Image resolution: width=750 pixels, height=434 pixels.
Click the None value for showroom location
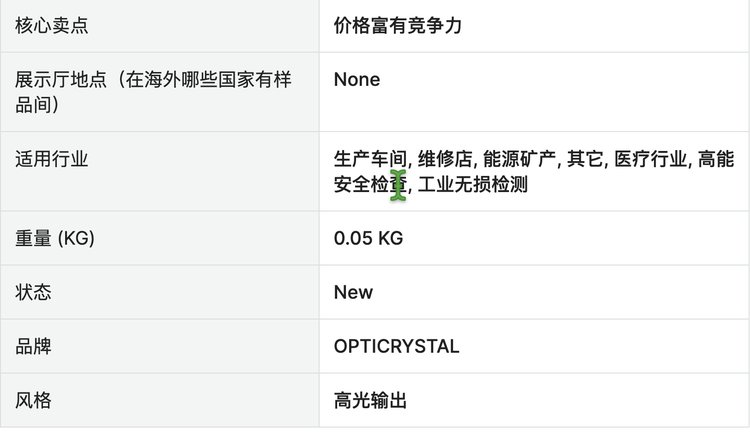(357, 80)
